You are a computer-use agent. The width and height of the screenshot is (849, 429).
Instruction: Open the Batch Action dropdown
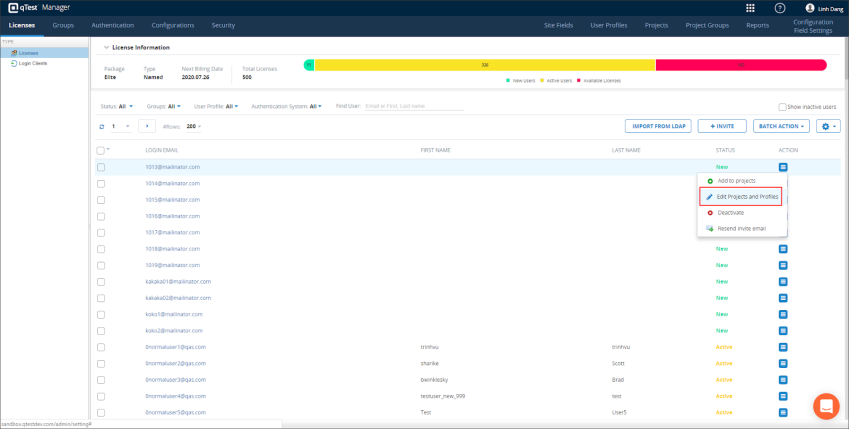pos(780,126)
